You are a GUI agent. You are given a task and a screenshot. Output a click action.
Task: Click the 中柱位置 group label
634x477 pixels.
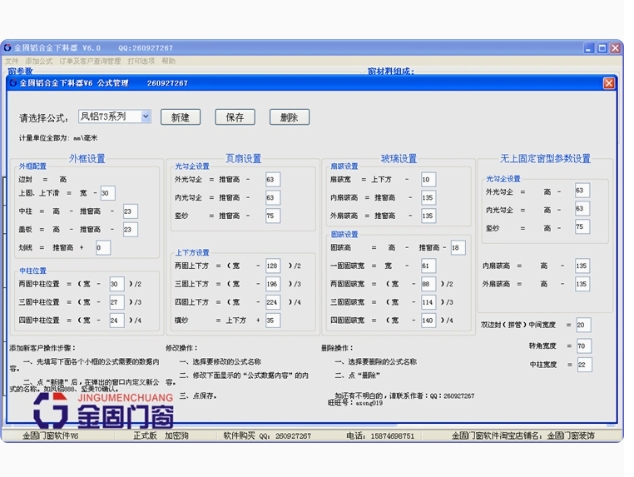coord(33,271)
